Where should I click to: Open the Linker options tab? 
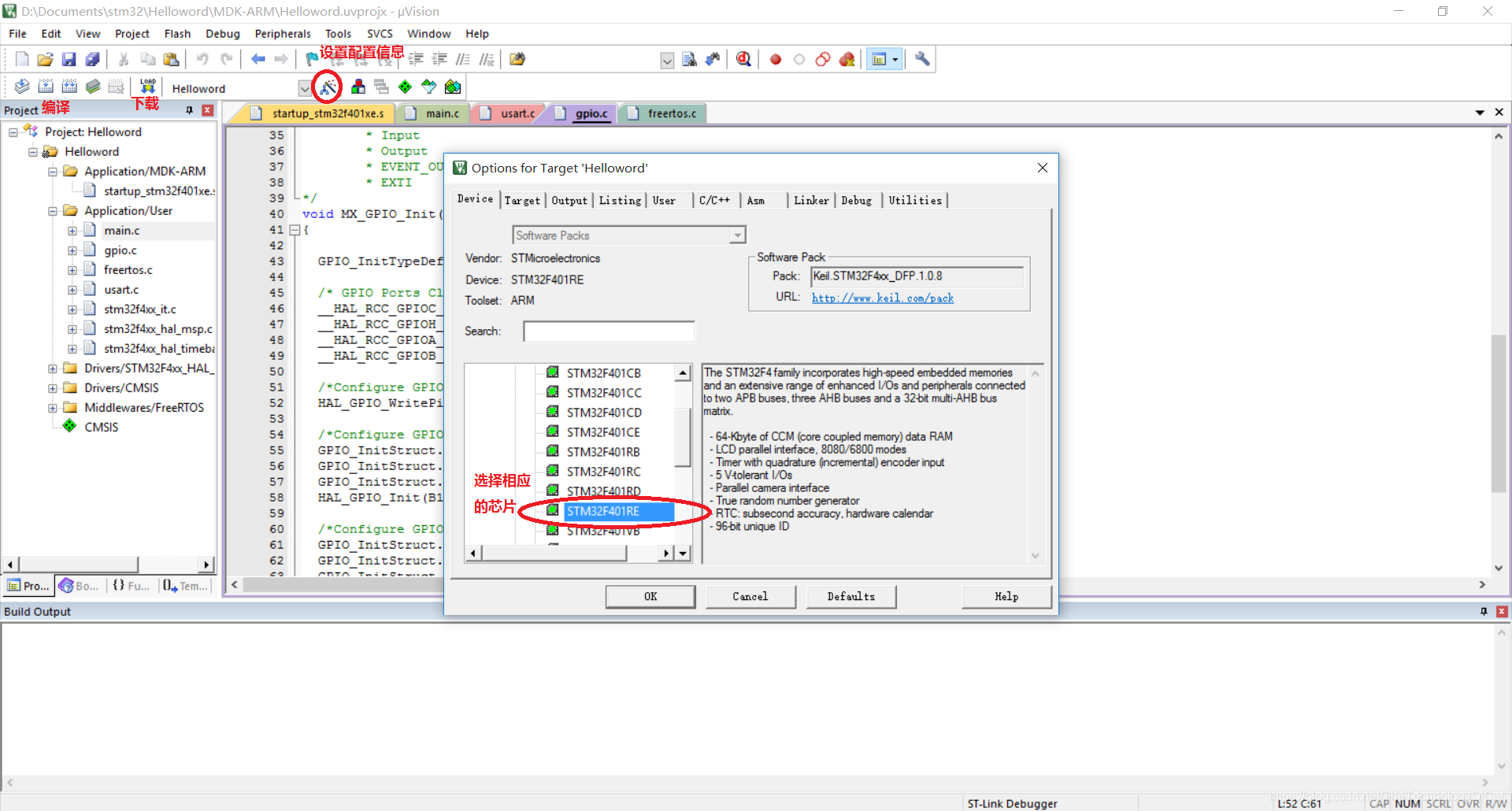tap(811, 201)
